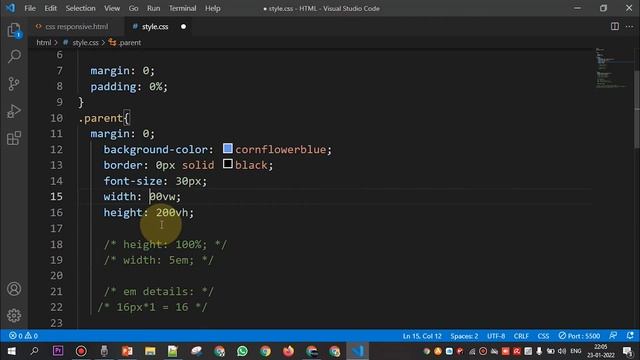This screenshot has width=640, height=360.
Task: Open the Source Control view
Action: [x=14, y=84]
